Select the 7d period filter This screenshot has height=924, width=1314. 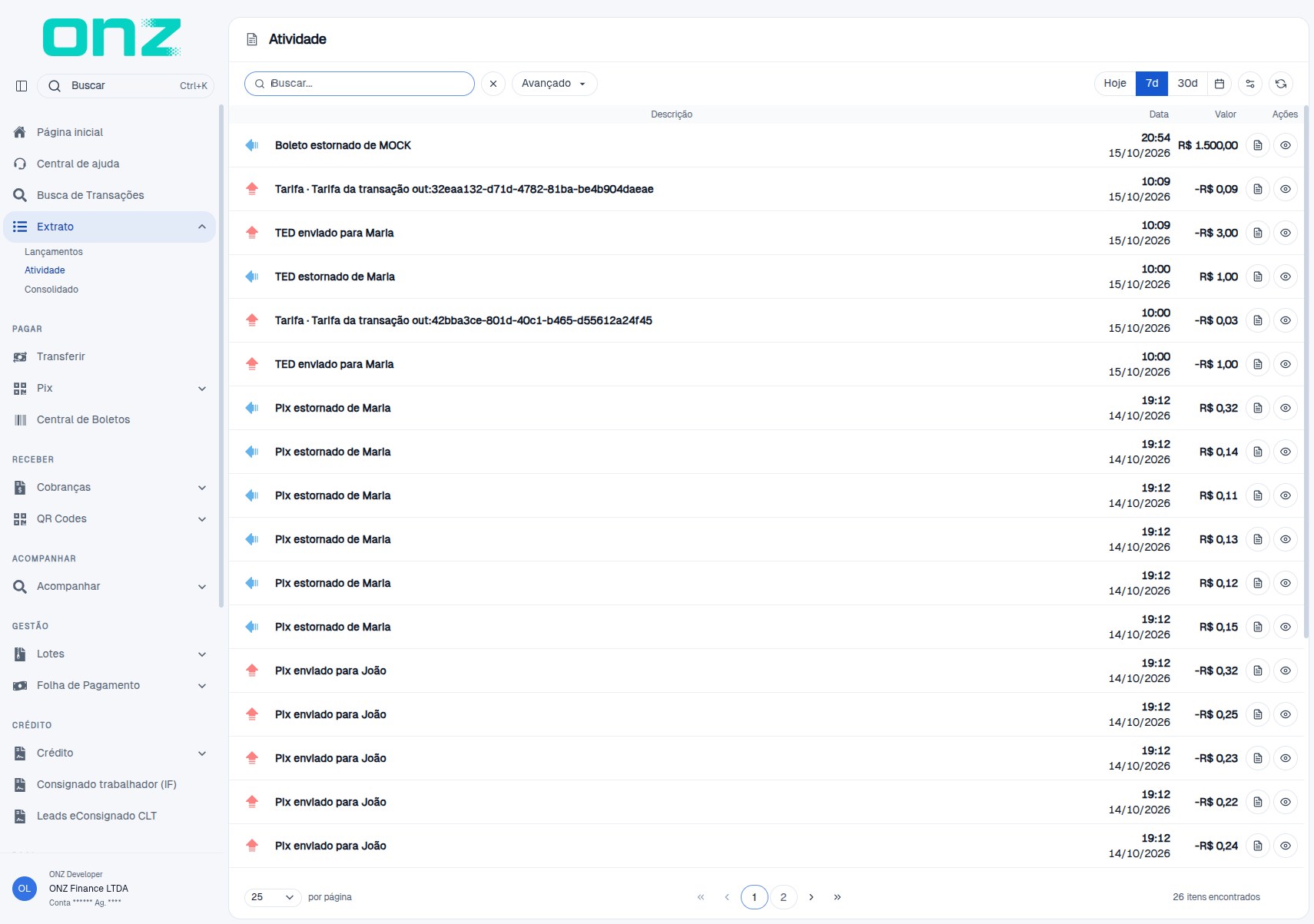1152,84
